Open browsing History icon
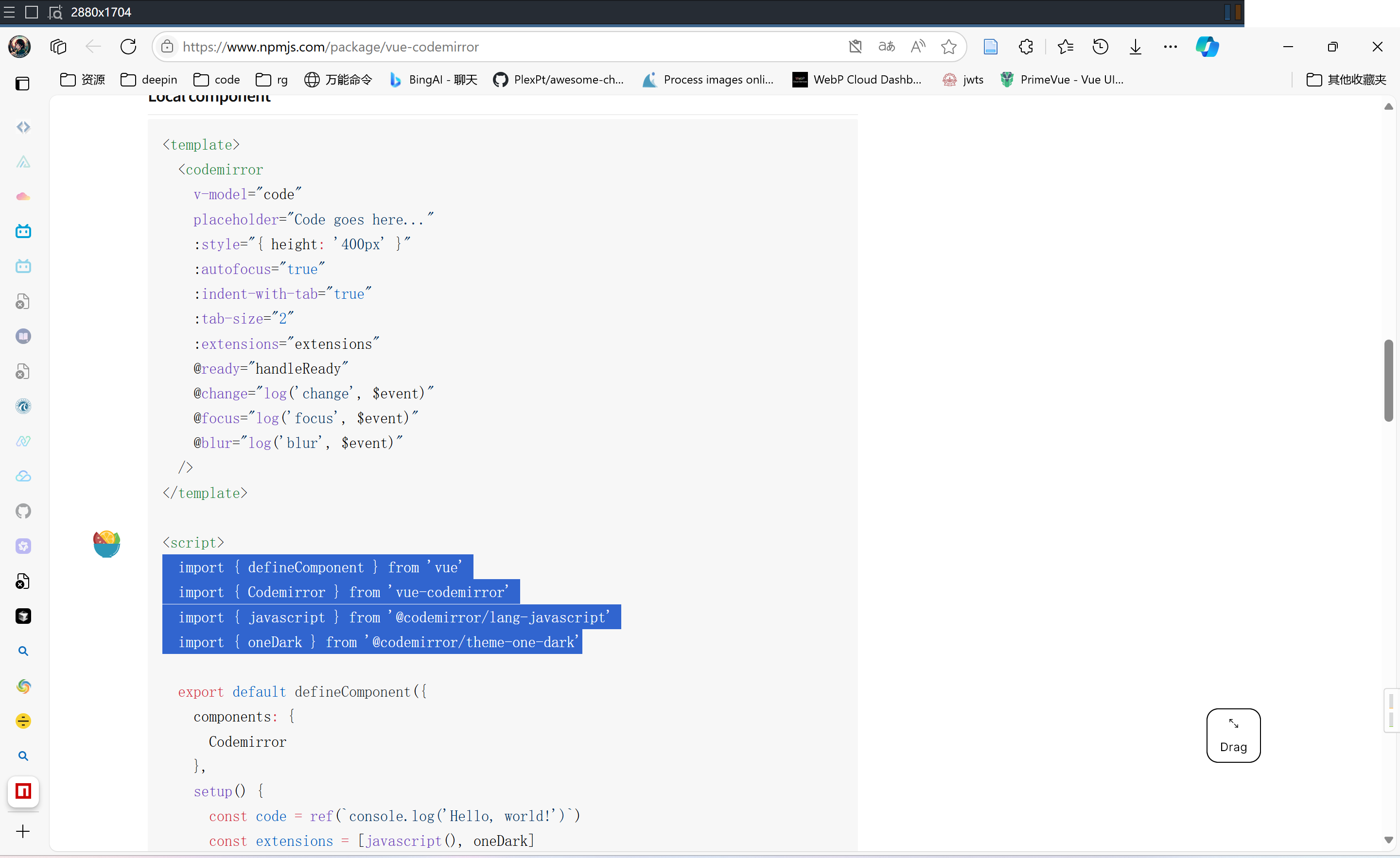 [x=1101, y=47]
